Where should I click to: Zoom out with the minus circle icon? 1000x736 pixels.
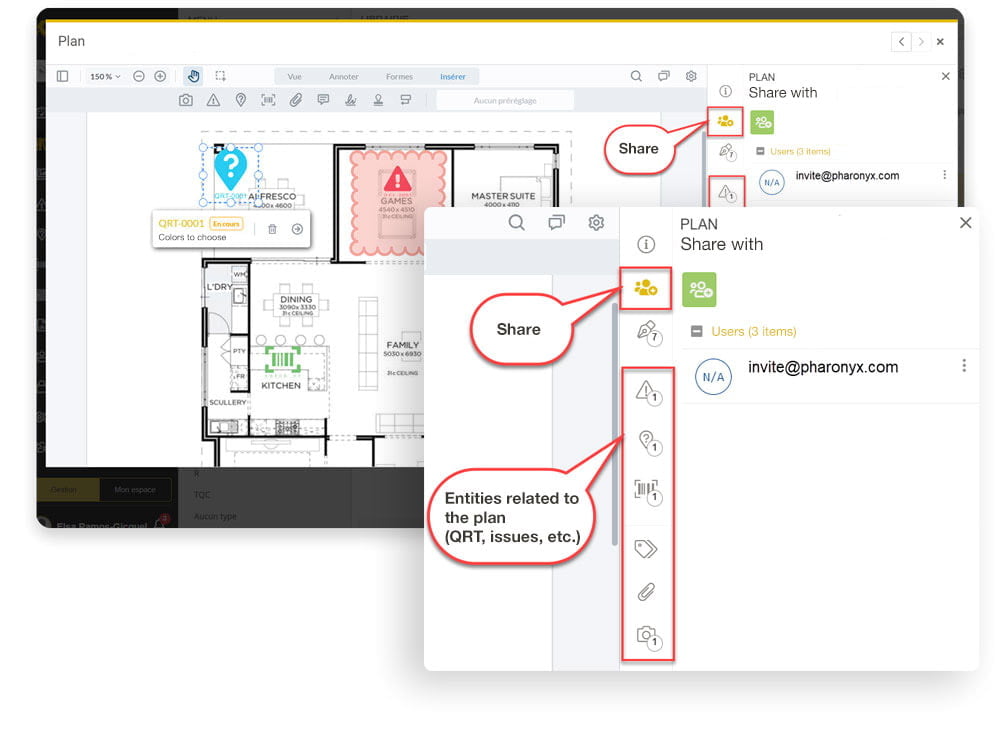pos(139,76)
